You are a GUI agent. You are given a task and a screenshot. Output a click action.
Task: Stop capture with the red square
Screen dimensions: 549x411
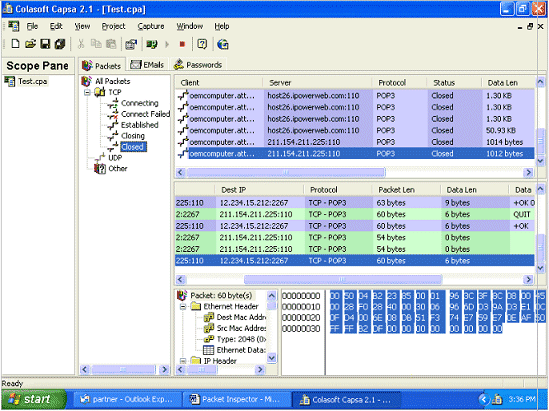[182, 44]
